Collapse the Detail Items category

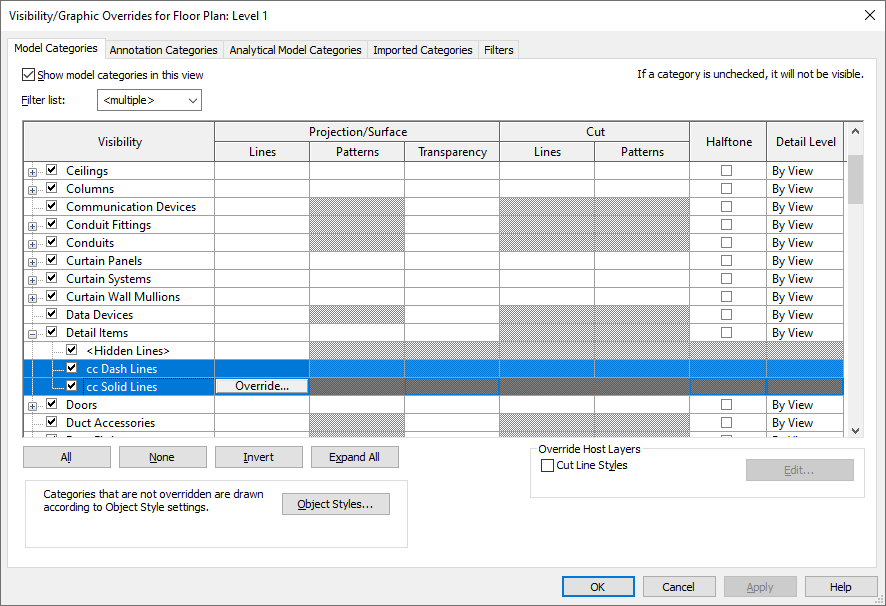32,334
